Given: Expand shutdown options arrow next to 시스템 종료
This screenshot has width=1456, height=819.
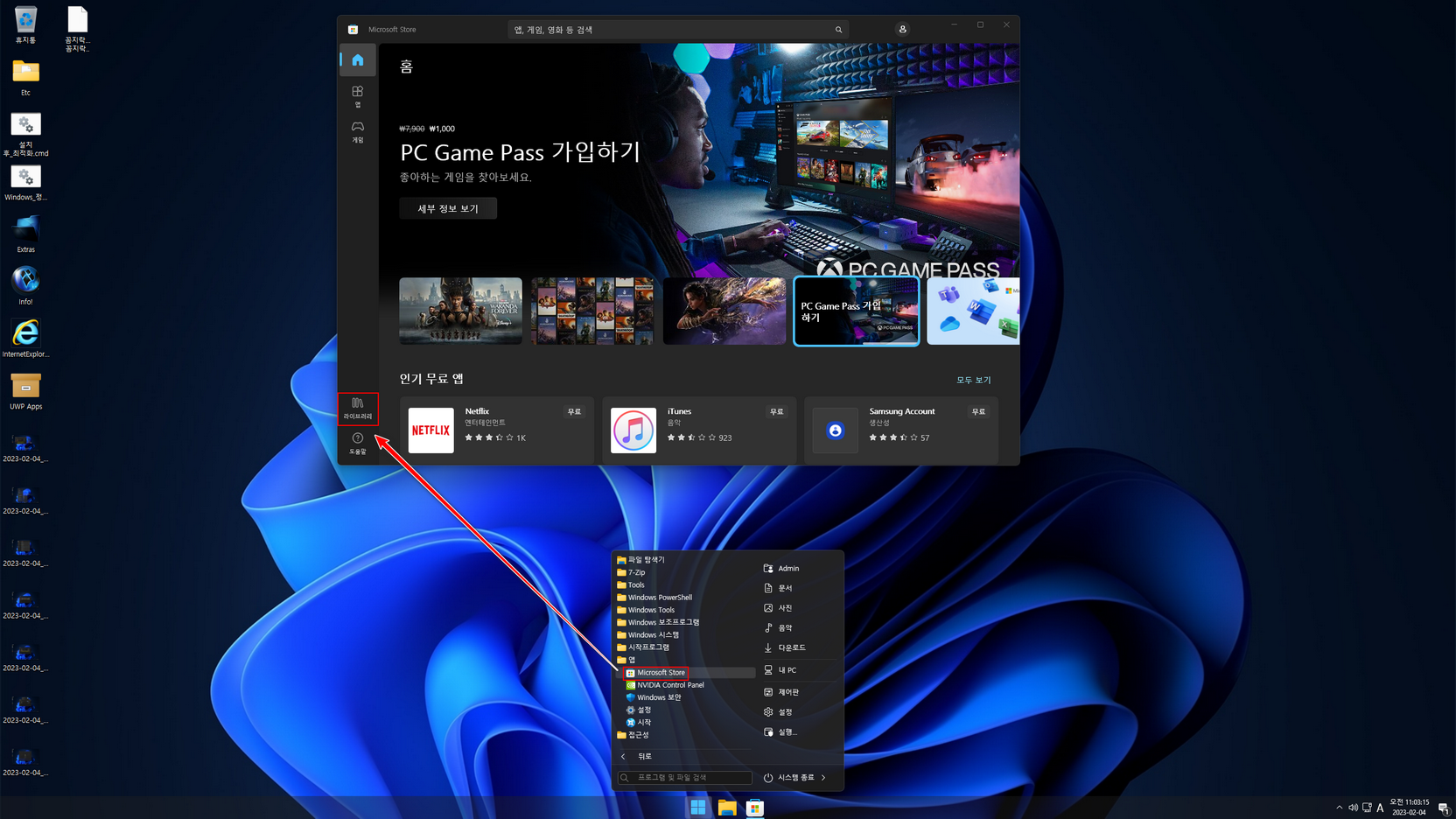Looking at the screenshot, I should coord(824,777).
